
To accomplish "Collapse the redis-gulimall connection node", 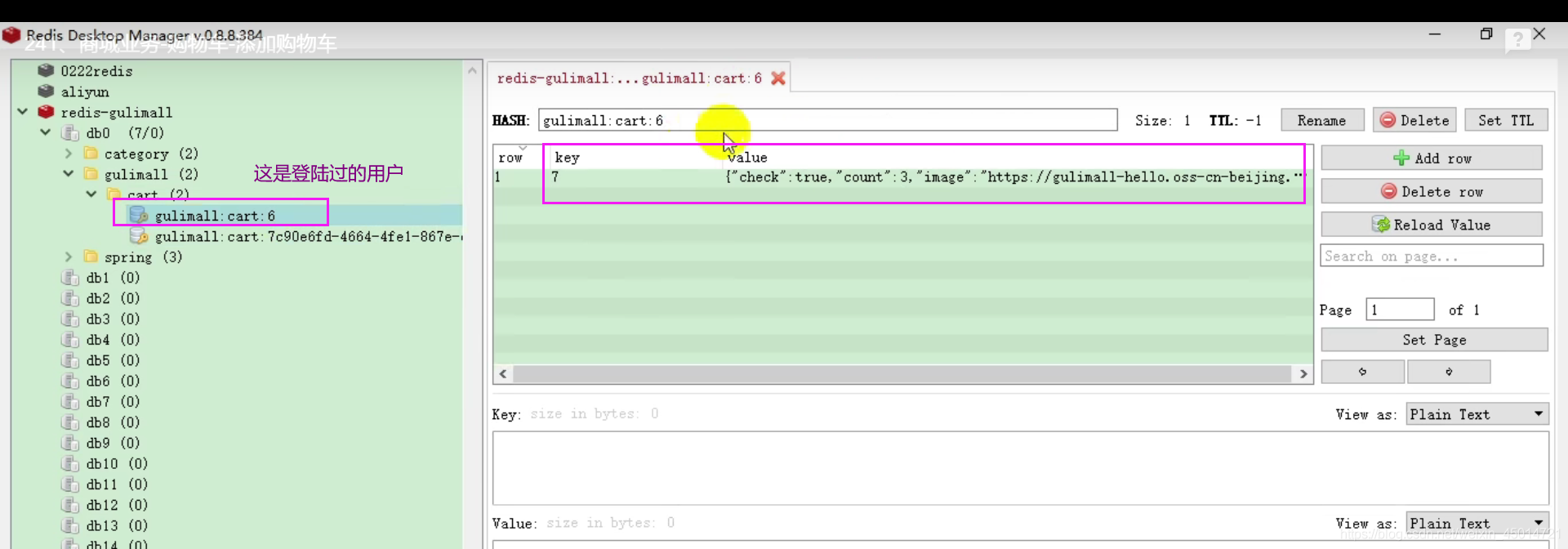I will 22,111.
